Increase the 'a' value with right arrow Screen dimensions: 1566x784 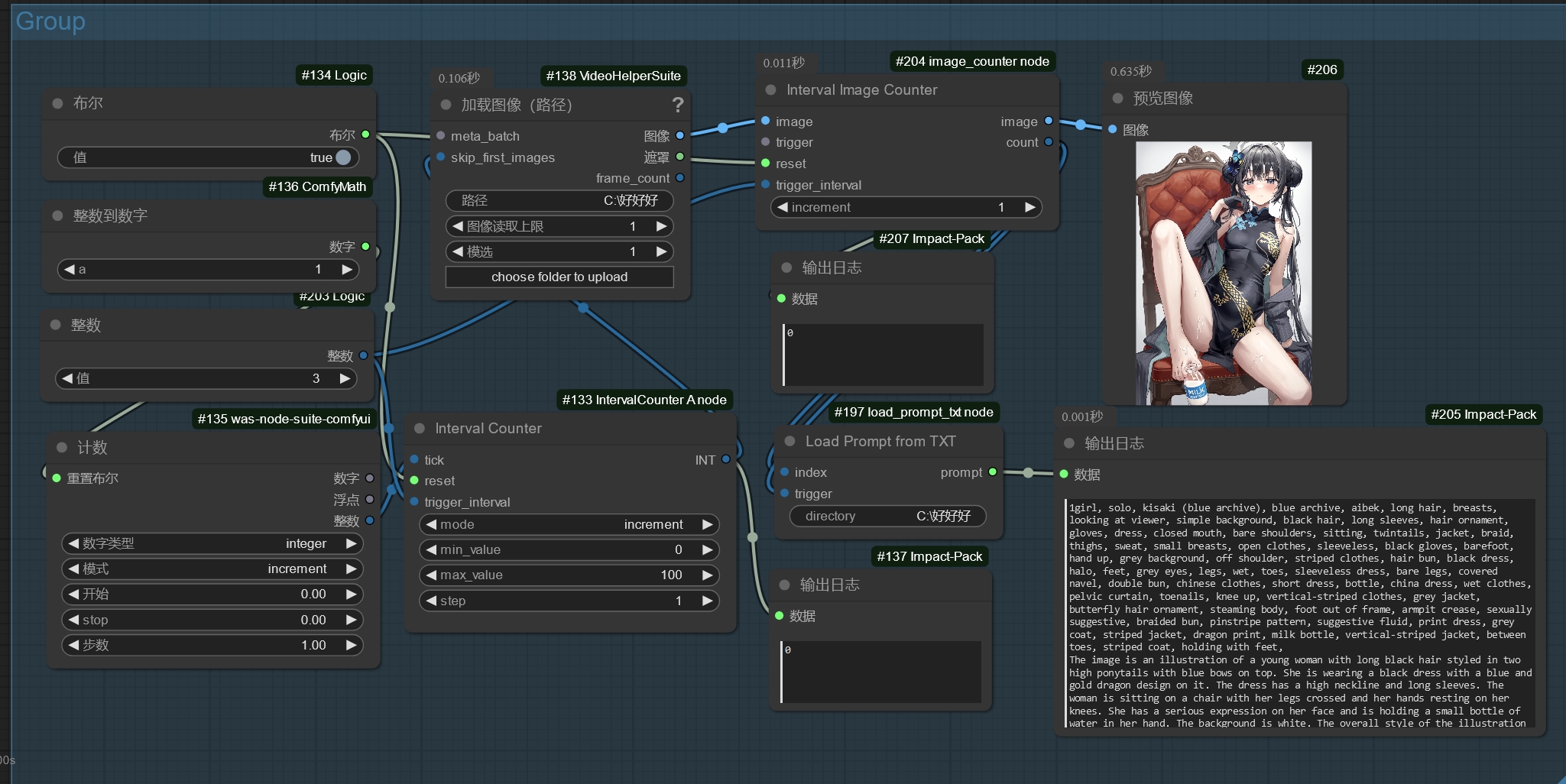pyautogui.click(x=347, y=269)
